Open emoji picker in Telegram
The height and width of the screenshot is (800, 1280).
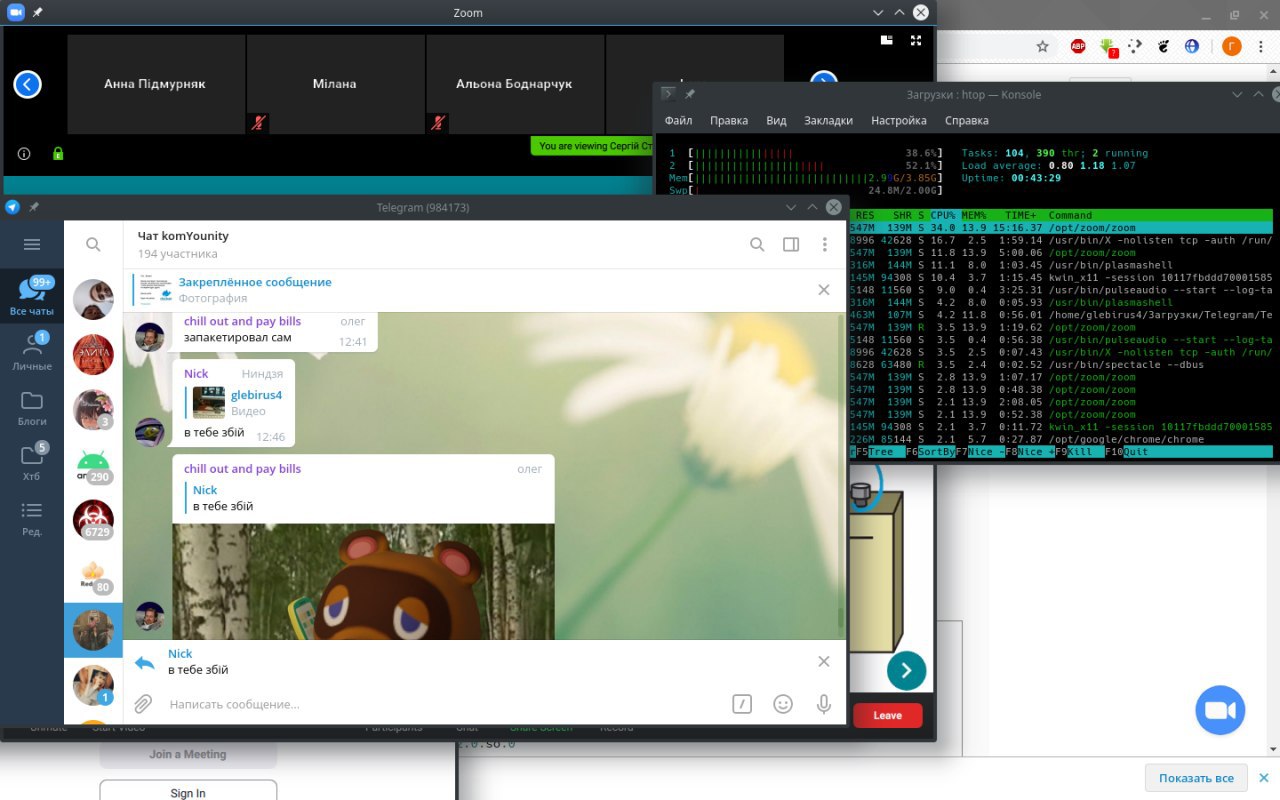783,704
